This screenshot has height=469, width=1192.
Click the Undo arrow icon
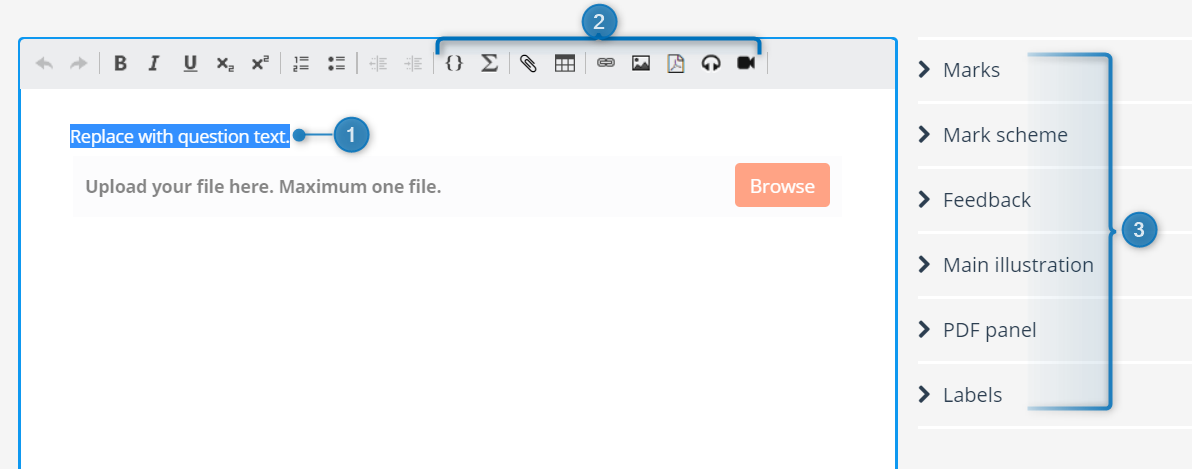pyautogui.click(x=45, y=64)
